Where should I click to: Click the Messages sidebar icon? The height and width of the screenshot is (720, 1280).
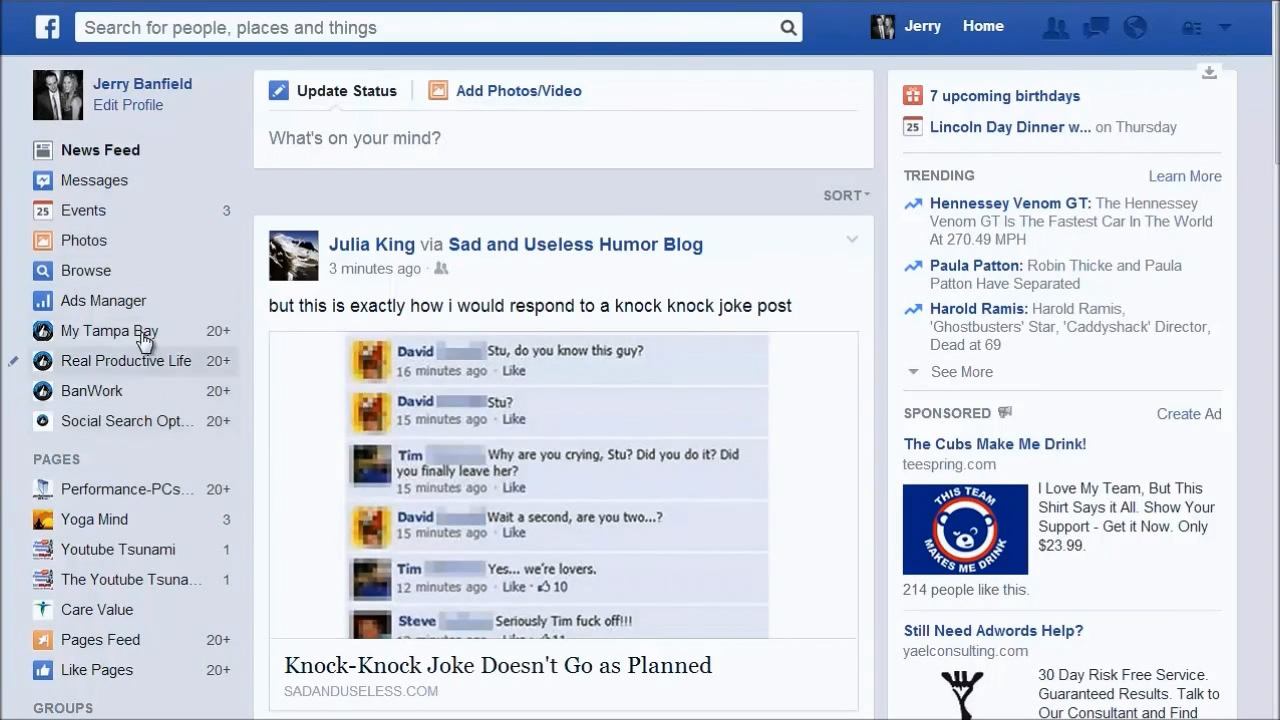pos(42,180)
